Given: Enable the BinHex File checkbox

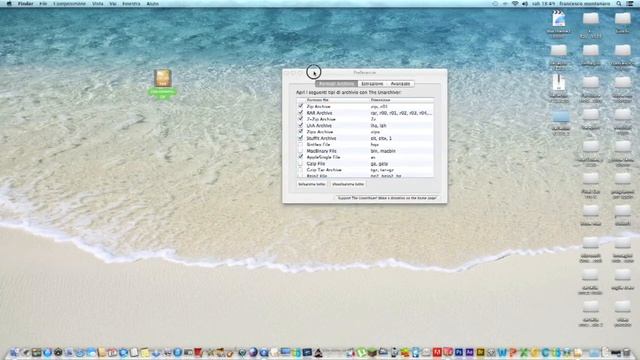Looking at the screenshot, I should (x=301, y=144).
